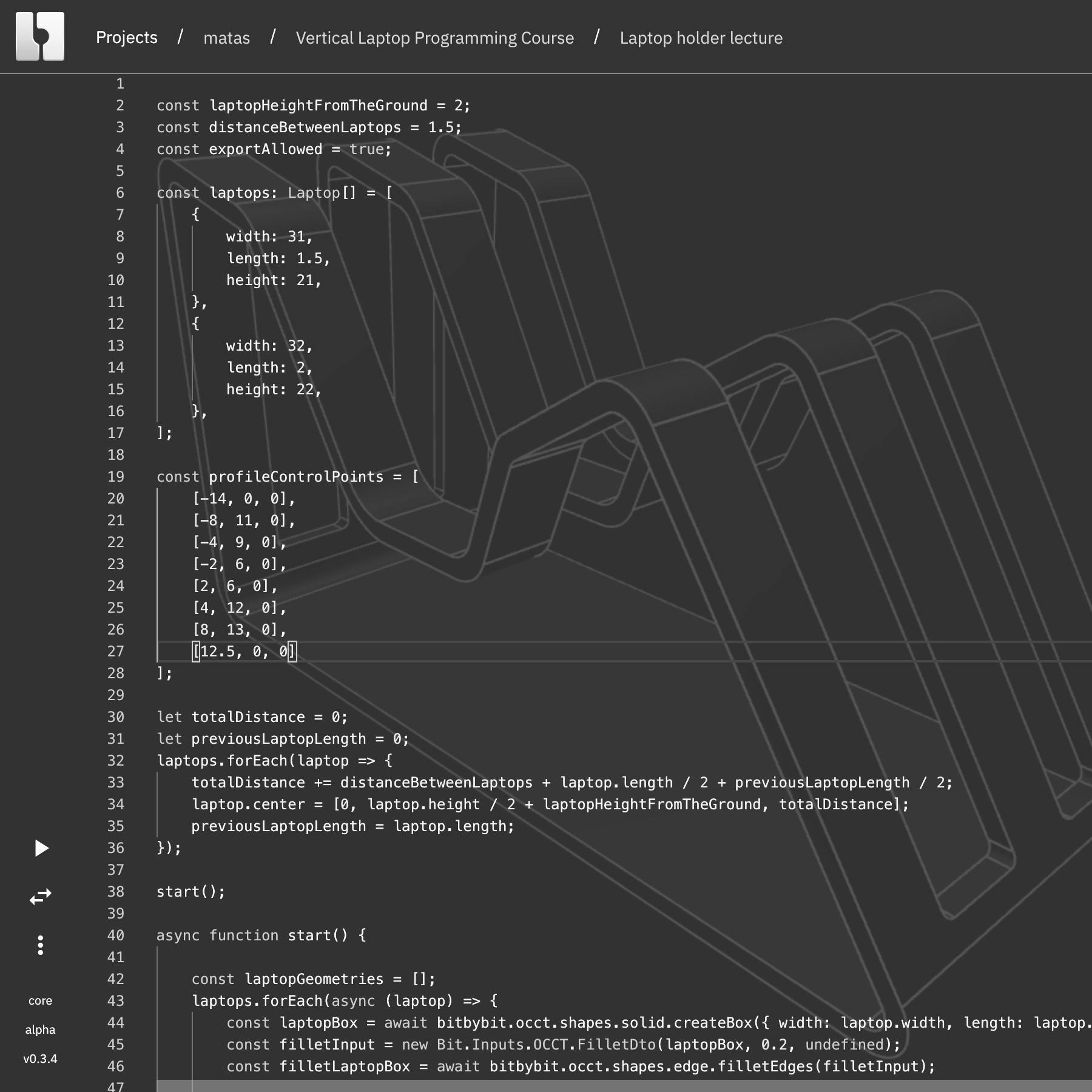The height and width of the screenshot is (1092, 1092).
Task: Click the 'const laptops: Laptop[]' line
Action: tap(275, 193)
